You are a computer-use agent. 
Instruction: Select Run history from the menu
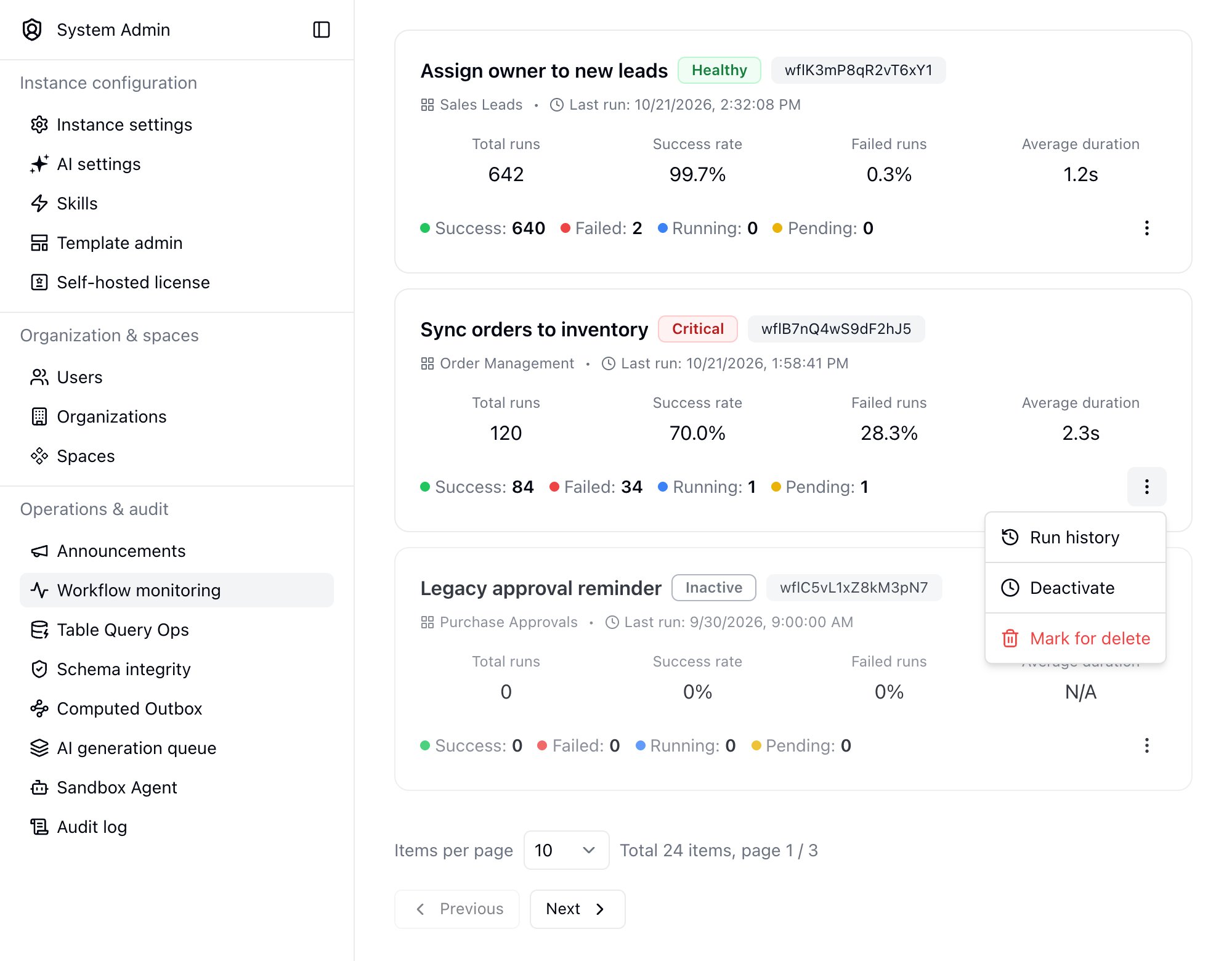pyautogui.click(x=1075, y=537)
